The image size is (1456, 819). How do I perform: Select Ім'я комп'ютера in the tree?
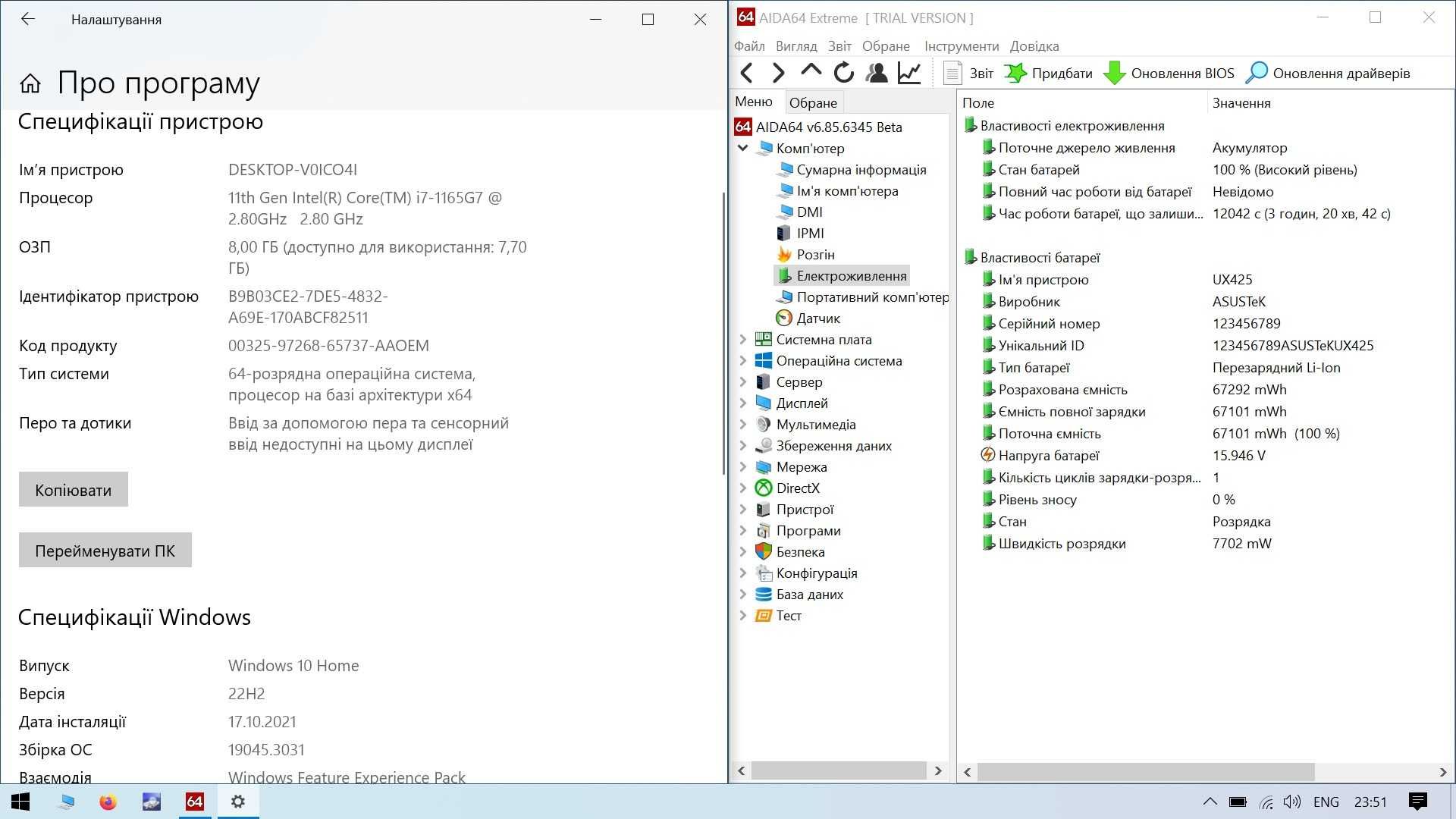847,190
